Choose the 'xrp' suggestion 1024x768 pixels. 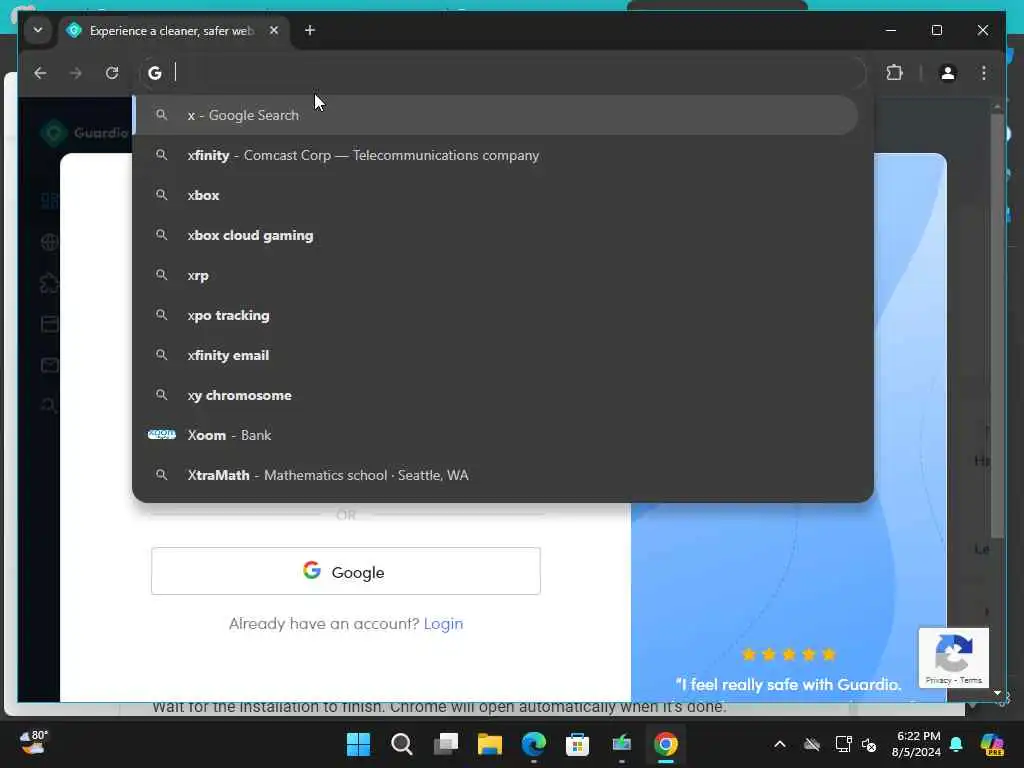click(x=496, y=275)
